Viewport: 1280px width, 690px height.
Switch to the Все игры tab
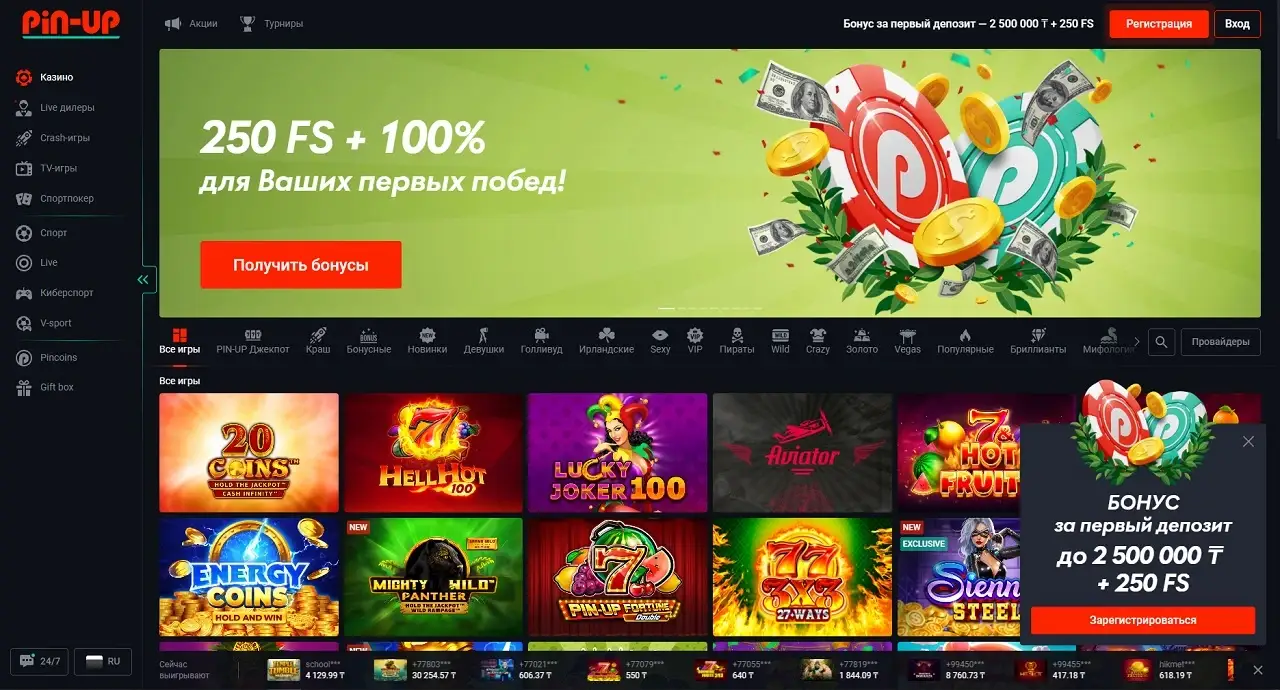click(x=180, y=341)
